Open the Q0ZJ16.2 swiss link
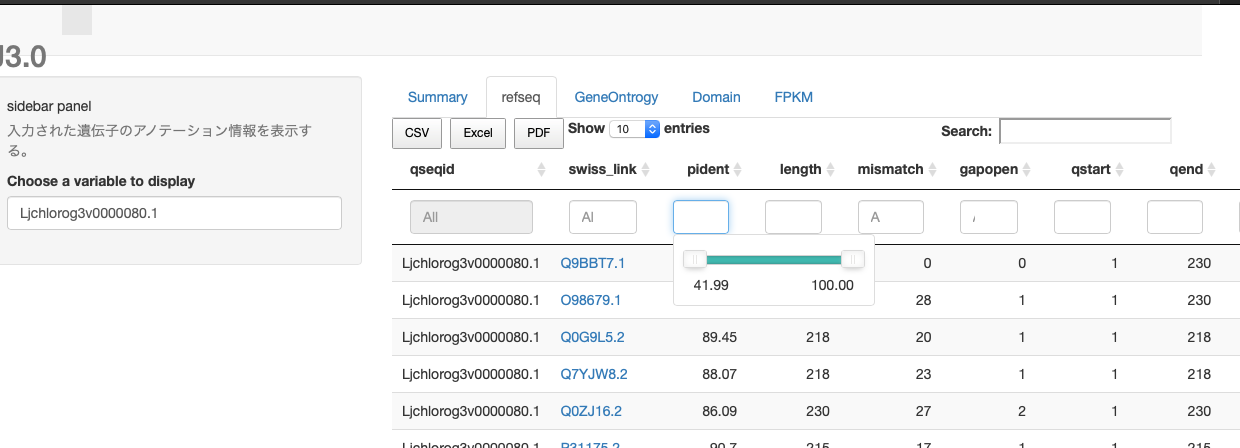Image resolution: width=1240 pixels, height=448 pixels. click(x=591, y=410)
